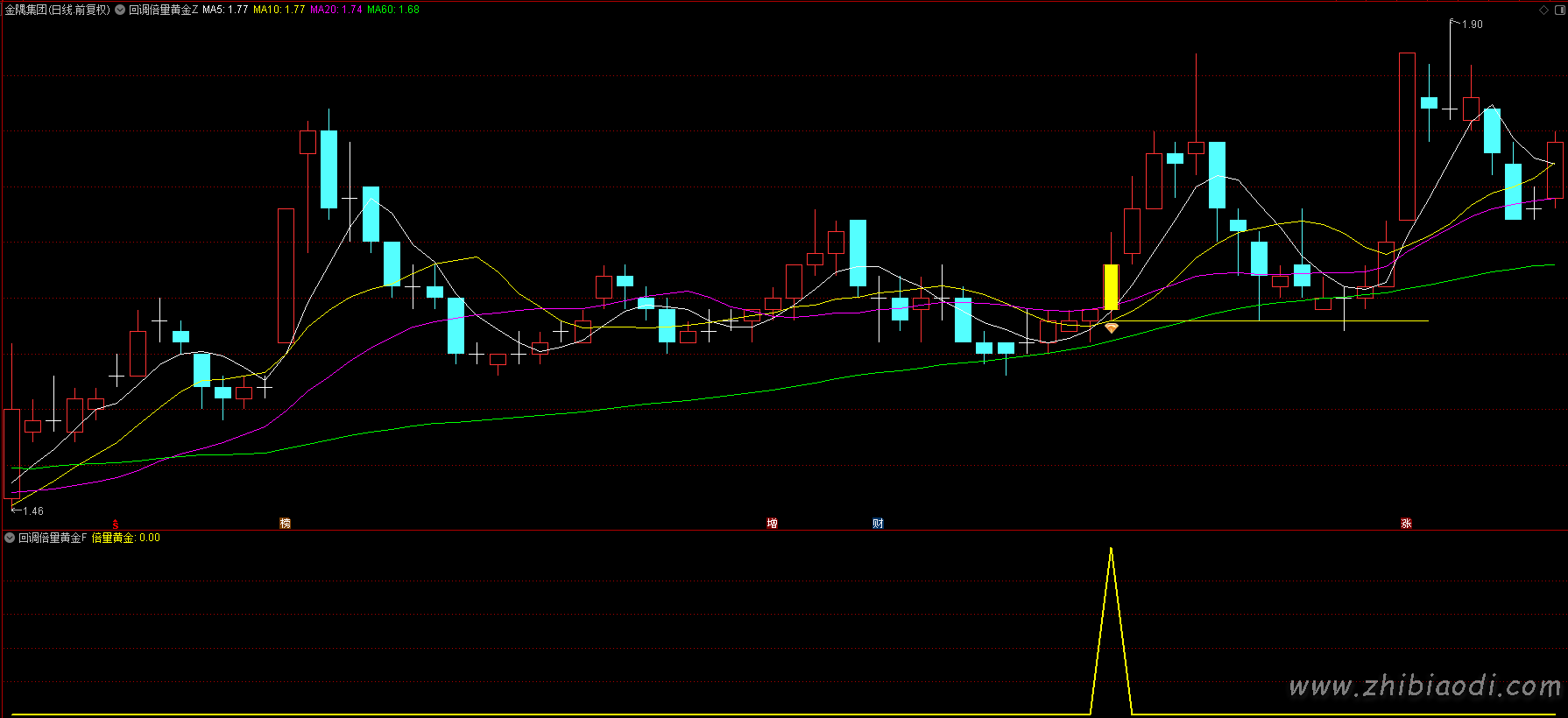The height and width of the screenshot is (718, 1568).
Task: Click the 金隅集团(日线 前复权) stock title
Action: [58, 10]
